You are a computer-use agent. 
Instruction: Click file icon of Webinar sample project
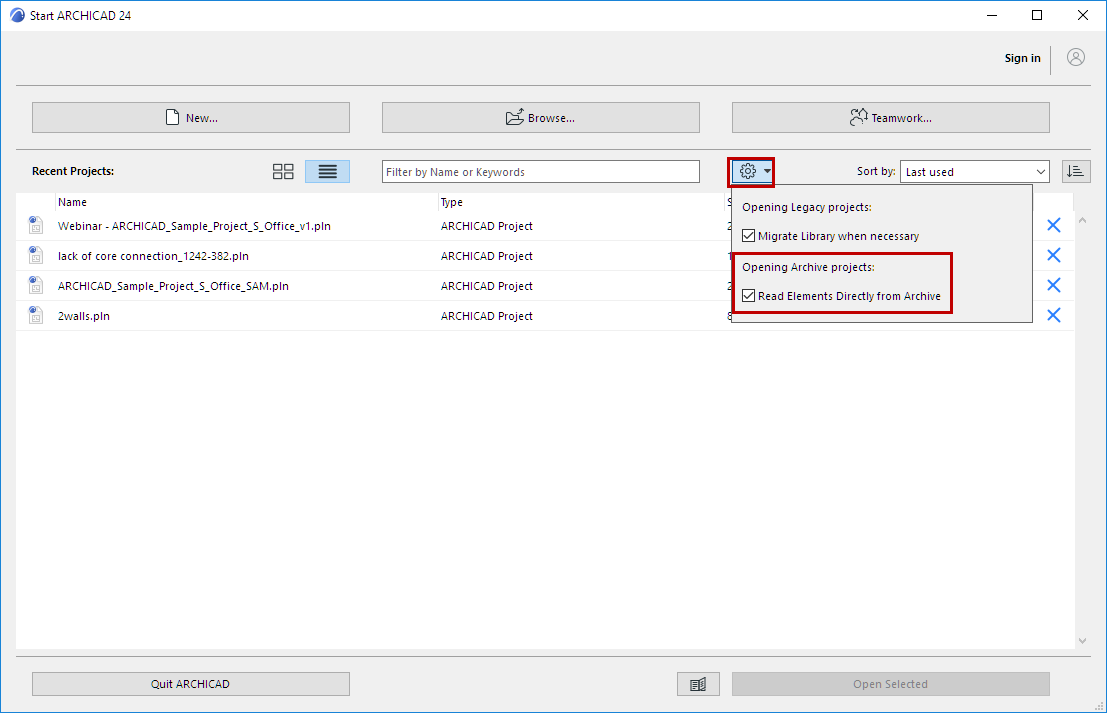[x=35, y=225]
